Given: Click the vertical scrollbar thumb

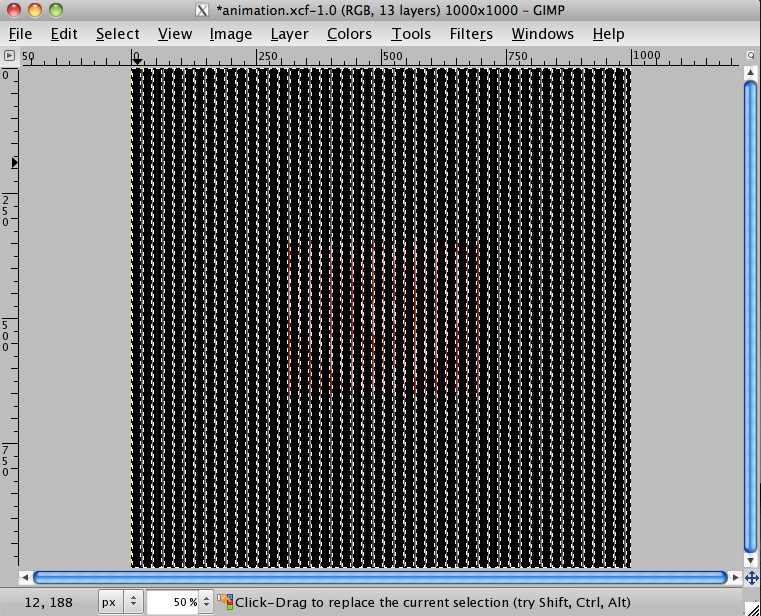Looking at the screenshot, I should click(750, 316).
